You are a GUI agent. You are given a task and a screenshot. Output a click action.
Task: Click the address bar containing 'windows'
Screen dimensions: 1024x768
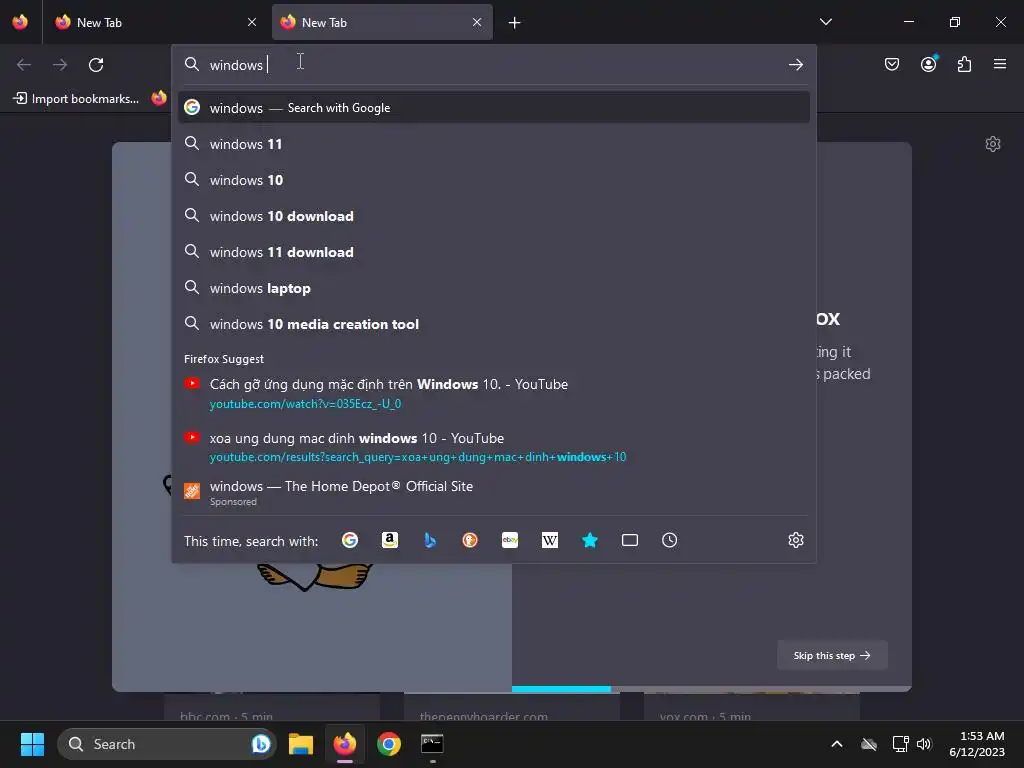click(x=493, y=65)
